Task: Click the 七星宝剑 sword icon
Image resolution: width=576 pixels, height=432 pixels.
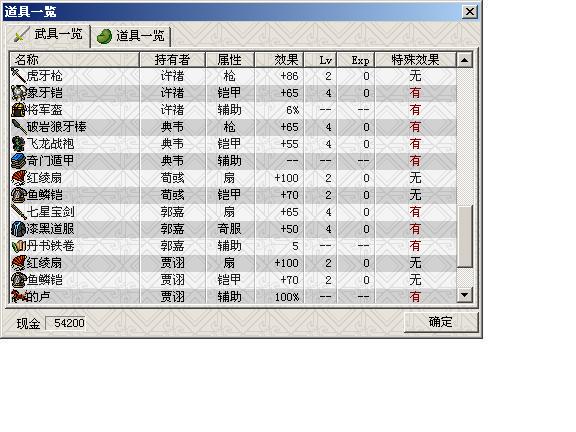Action: [18, 212]
